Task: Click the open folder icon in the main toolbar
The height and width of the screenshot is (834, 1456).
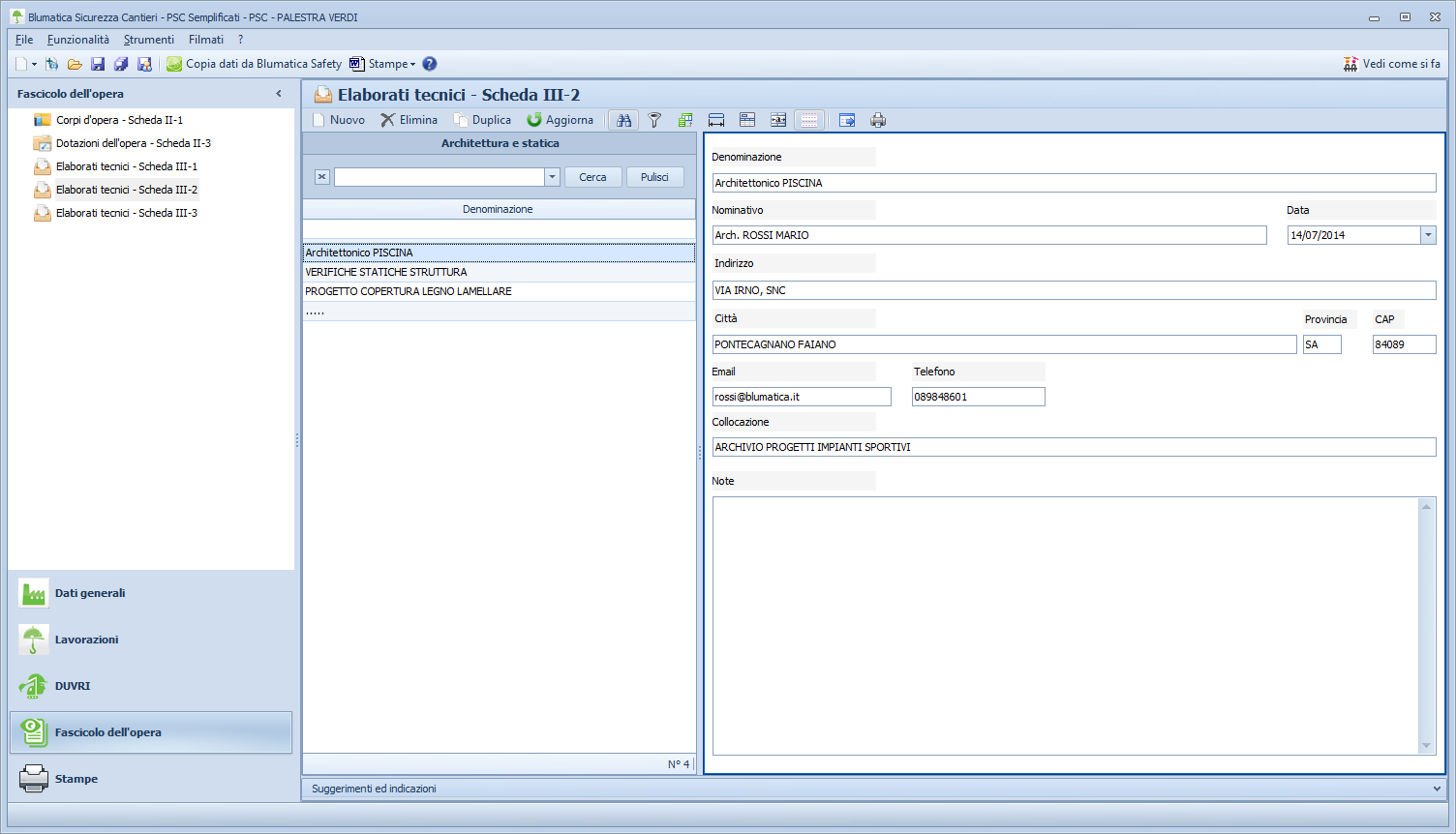Action: tap(75, 64)
